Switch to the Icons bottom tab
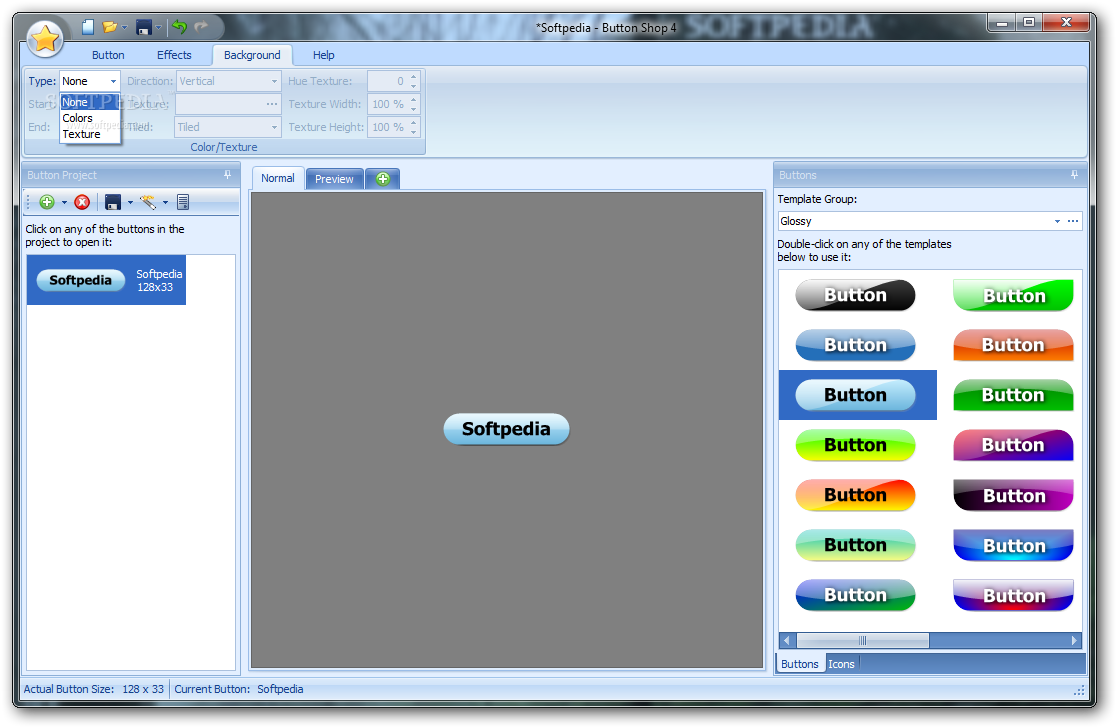Viewport: 1117px width, 728px height. click(x=841, y=664)
